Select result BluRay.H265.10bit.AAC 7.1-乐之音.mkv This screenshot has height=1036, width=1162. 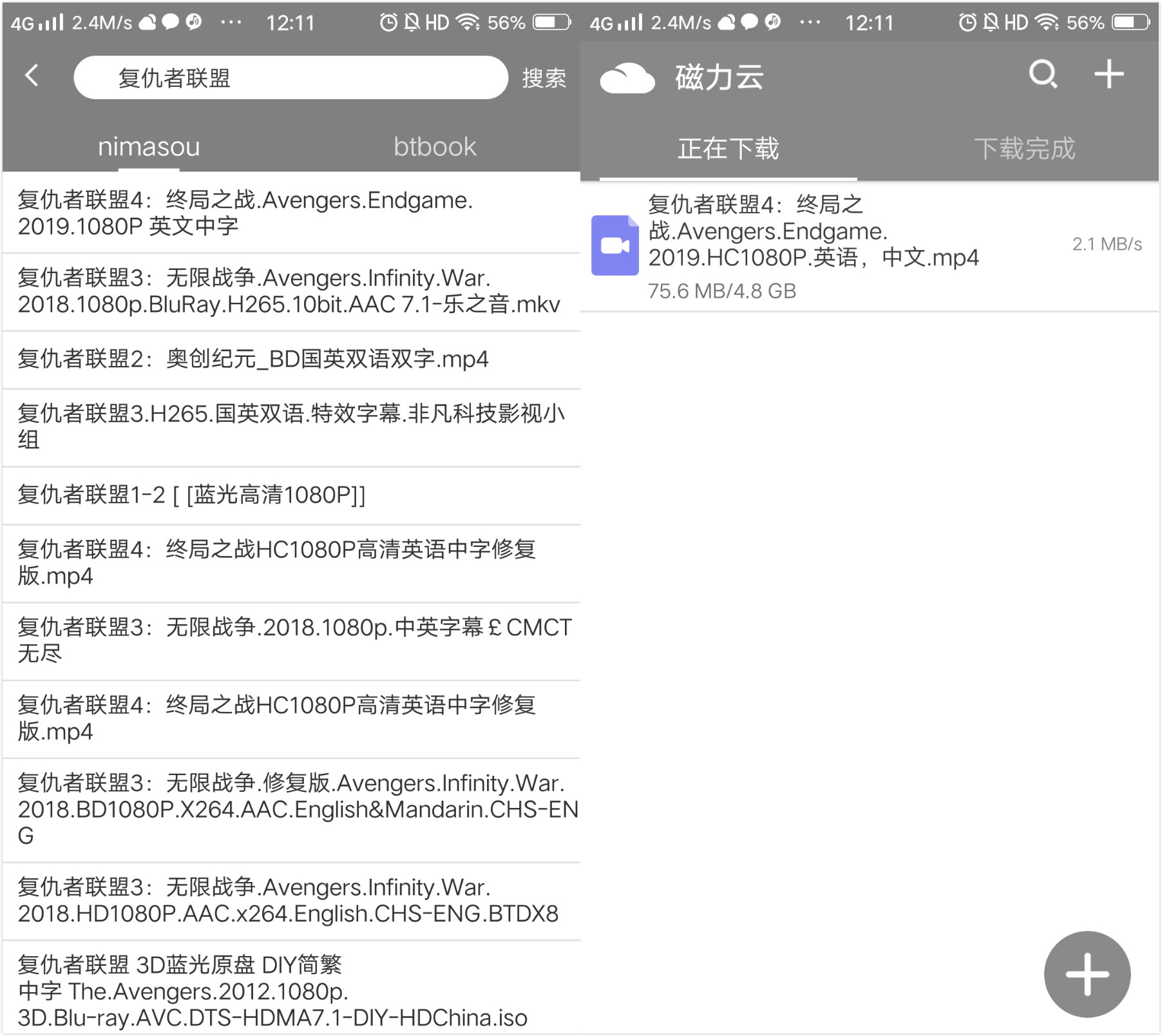click(x=291, y=291)
